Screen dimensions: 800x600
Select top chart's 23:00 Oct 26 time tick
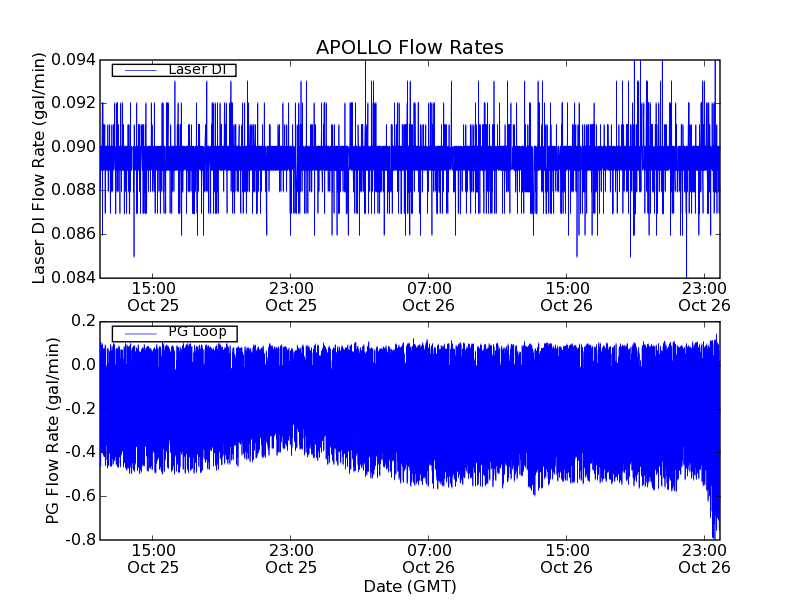(x=704, y=296)
